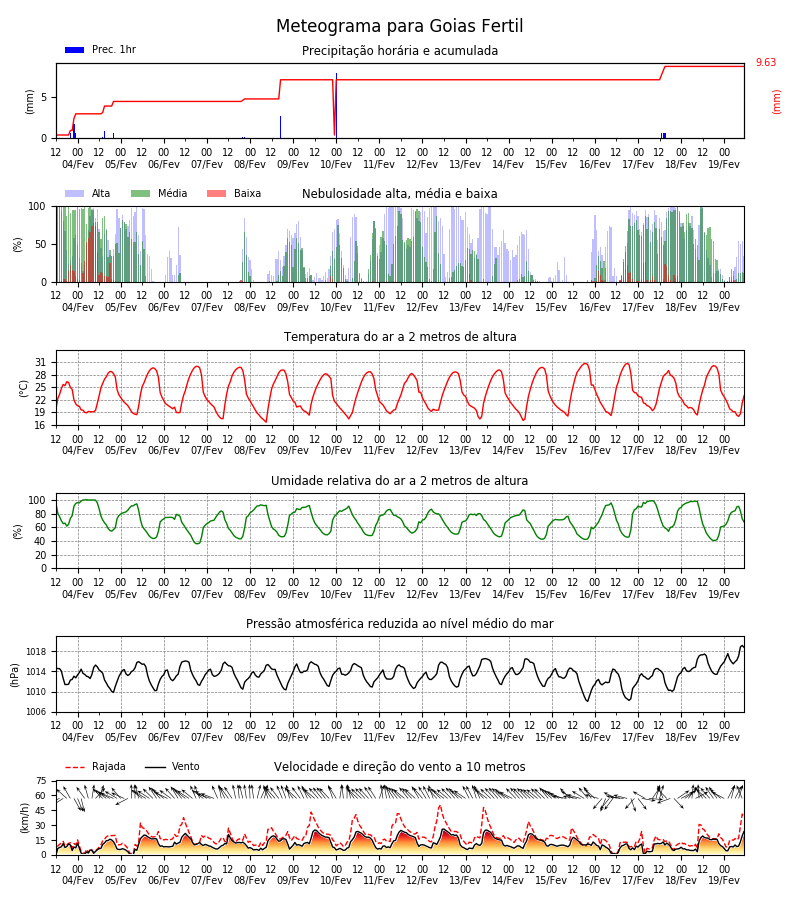Click the Nebulosidade alta, média e baixa heading
Image resolution: width=800 pixels, height=900 pixels.
399,193
